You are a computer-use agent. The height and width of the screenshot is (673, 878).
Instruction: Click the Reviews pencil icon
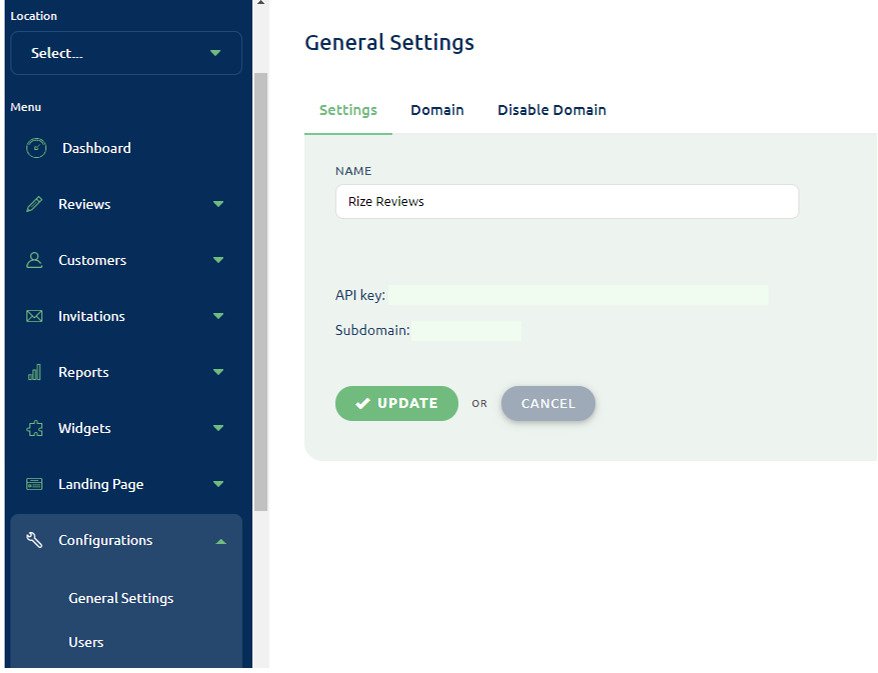(x=34, y=204)
